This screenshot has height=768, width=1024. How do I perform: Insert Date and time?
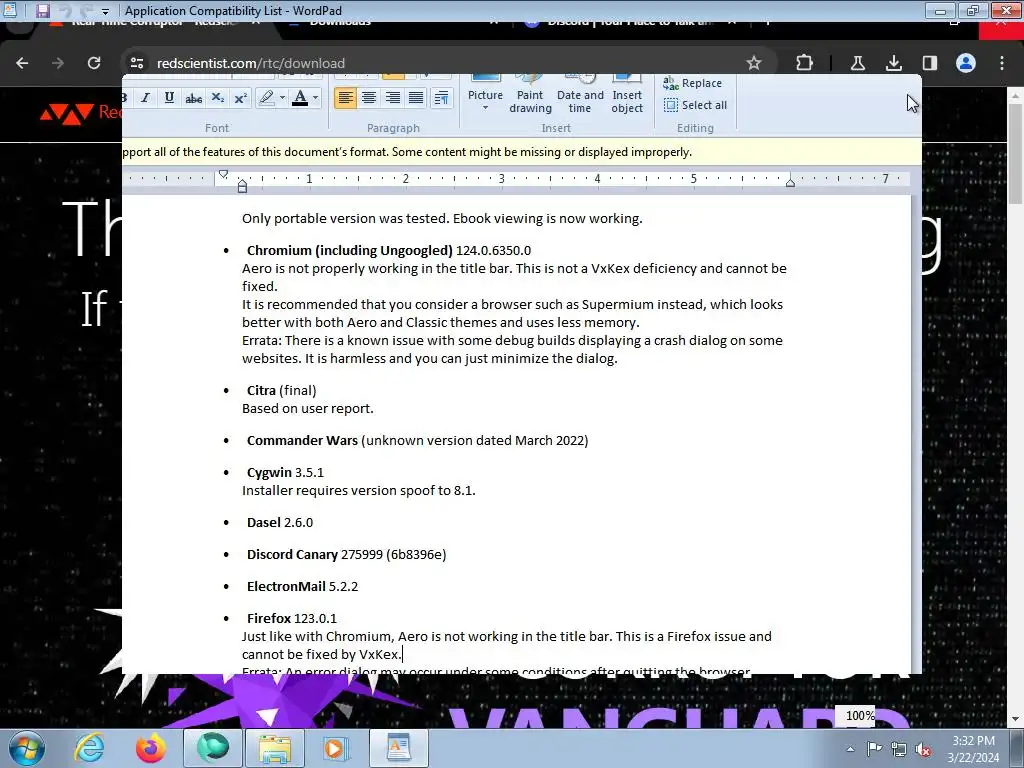pos(580,95)
